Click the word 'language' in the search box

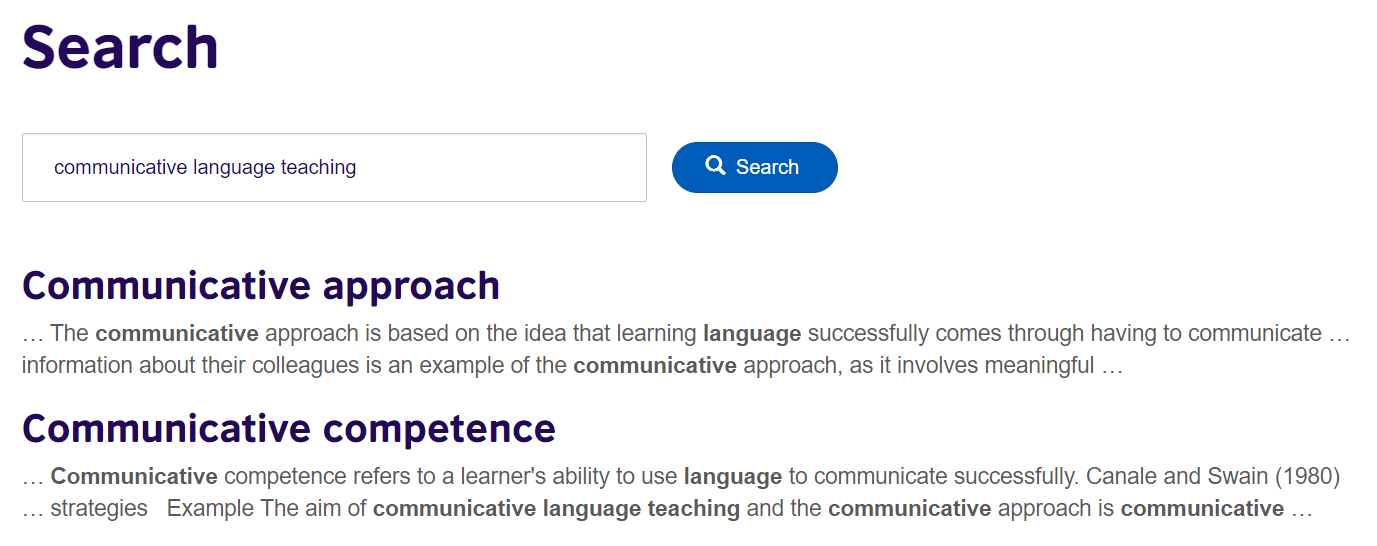[x=234, y=167]
